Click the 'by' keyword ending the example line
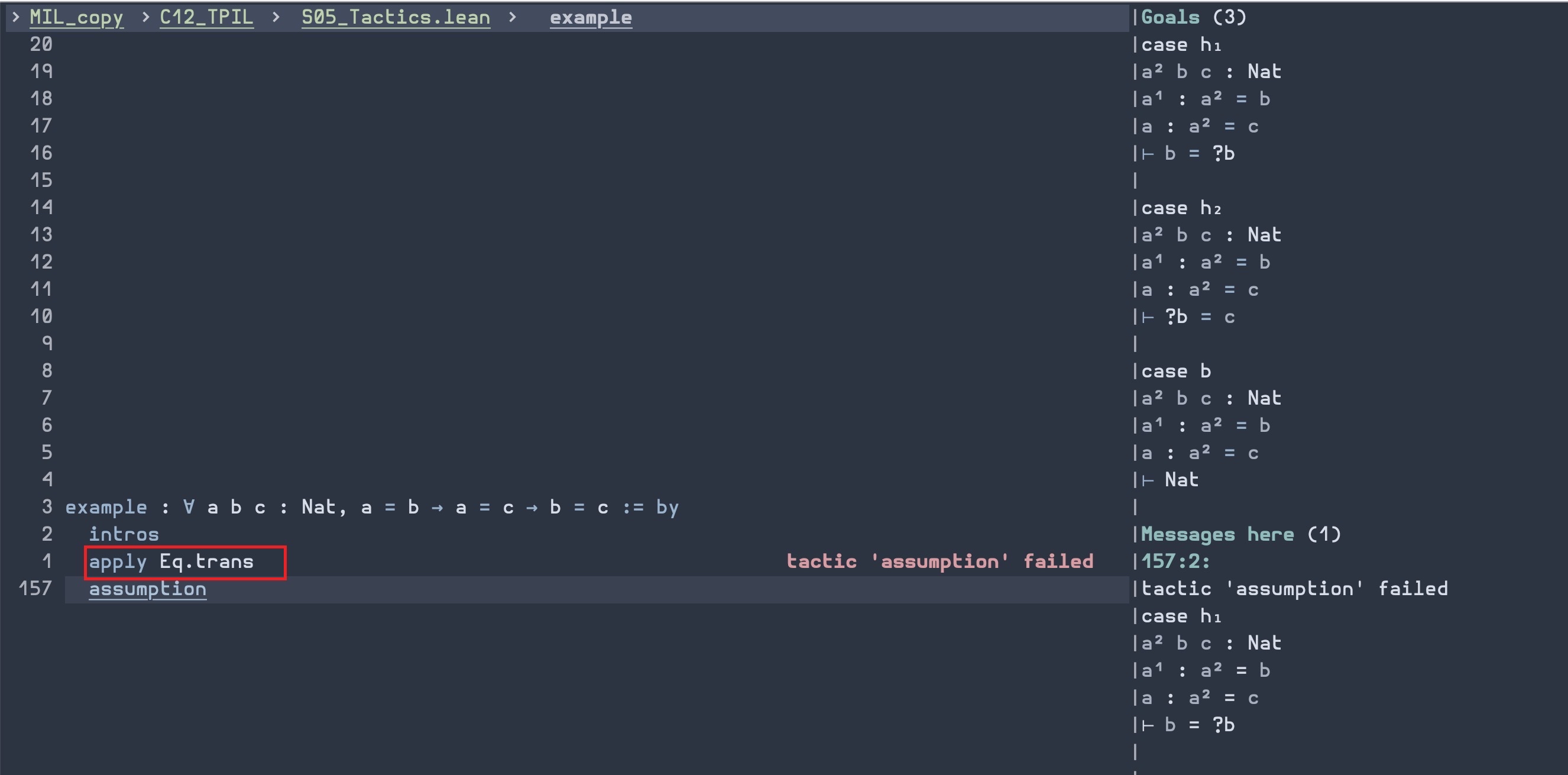1568x775 pixels. 667,508
